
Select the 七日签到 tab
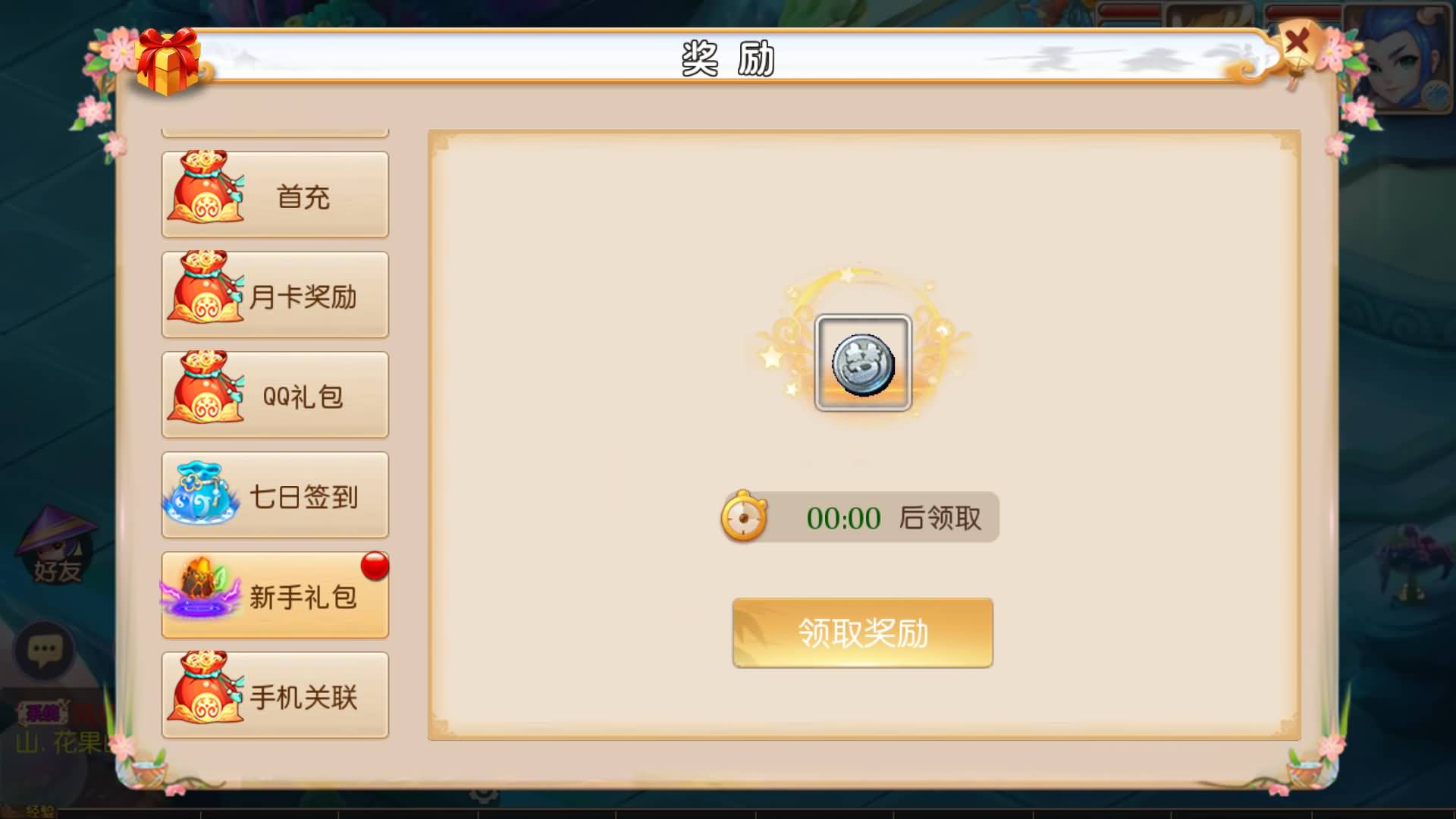(x=275, y=494)
